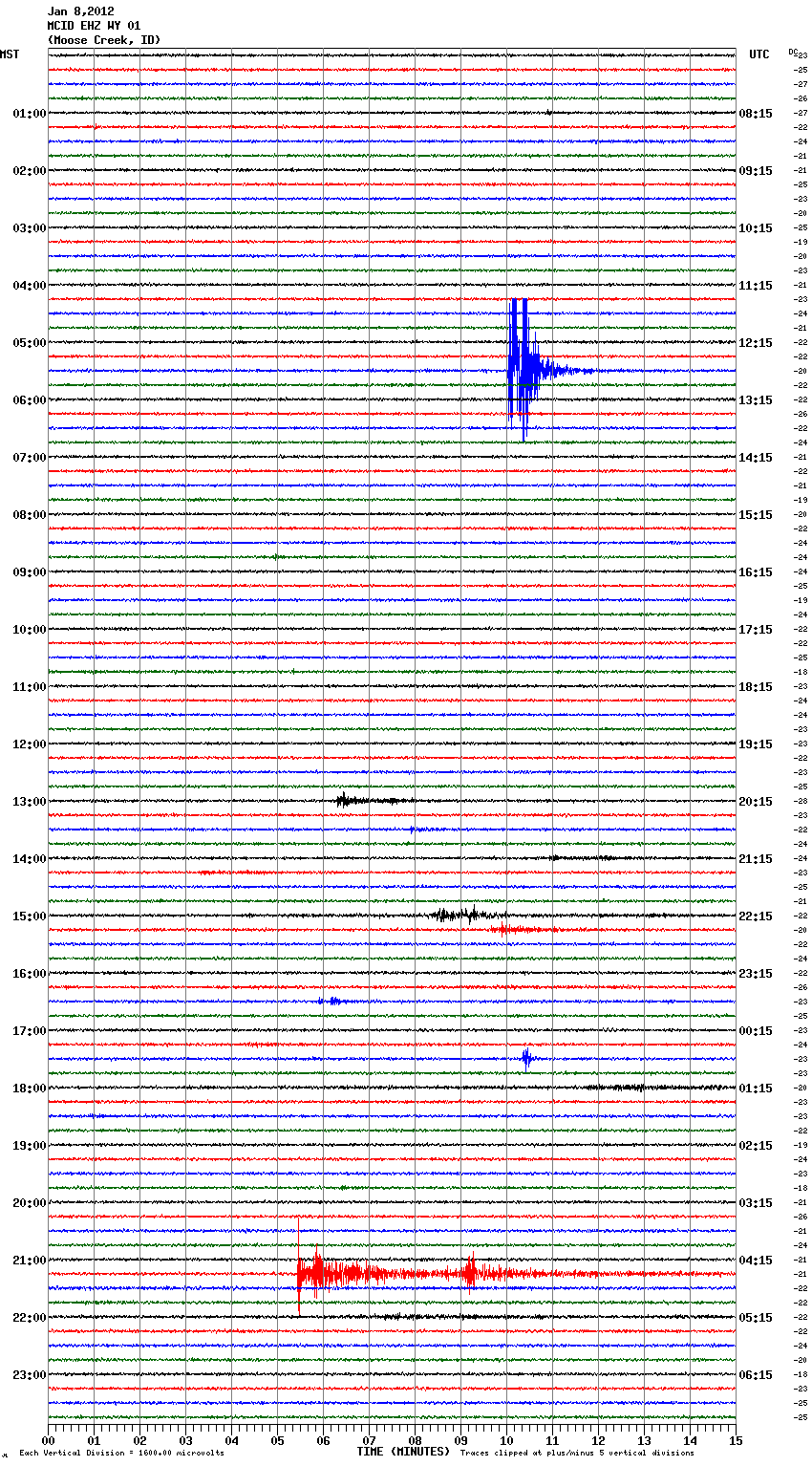Image resolution: width=812 pixels, height=1466 pixels.
Task: Select the '11:15' UTC time label
Action: [x=756, y=286]
